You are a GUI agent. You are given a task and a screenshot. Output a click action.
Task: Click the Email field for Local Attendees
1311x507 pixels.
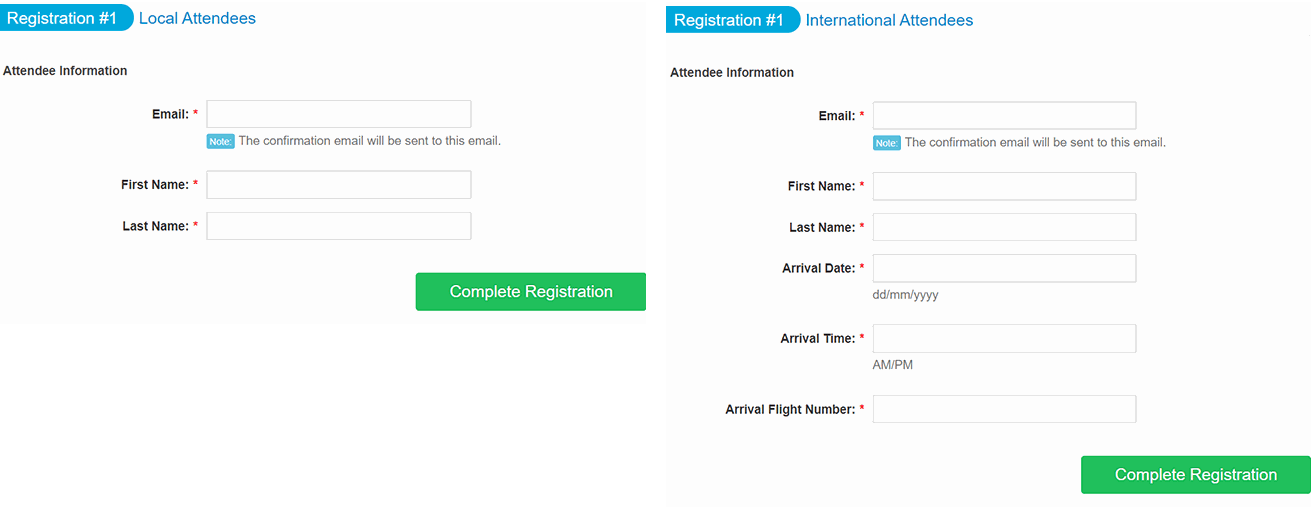pyautogui.click(x=338, y=114)
